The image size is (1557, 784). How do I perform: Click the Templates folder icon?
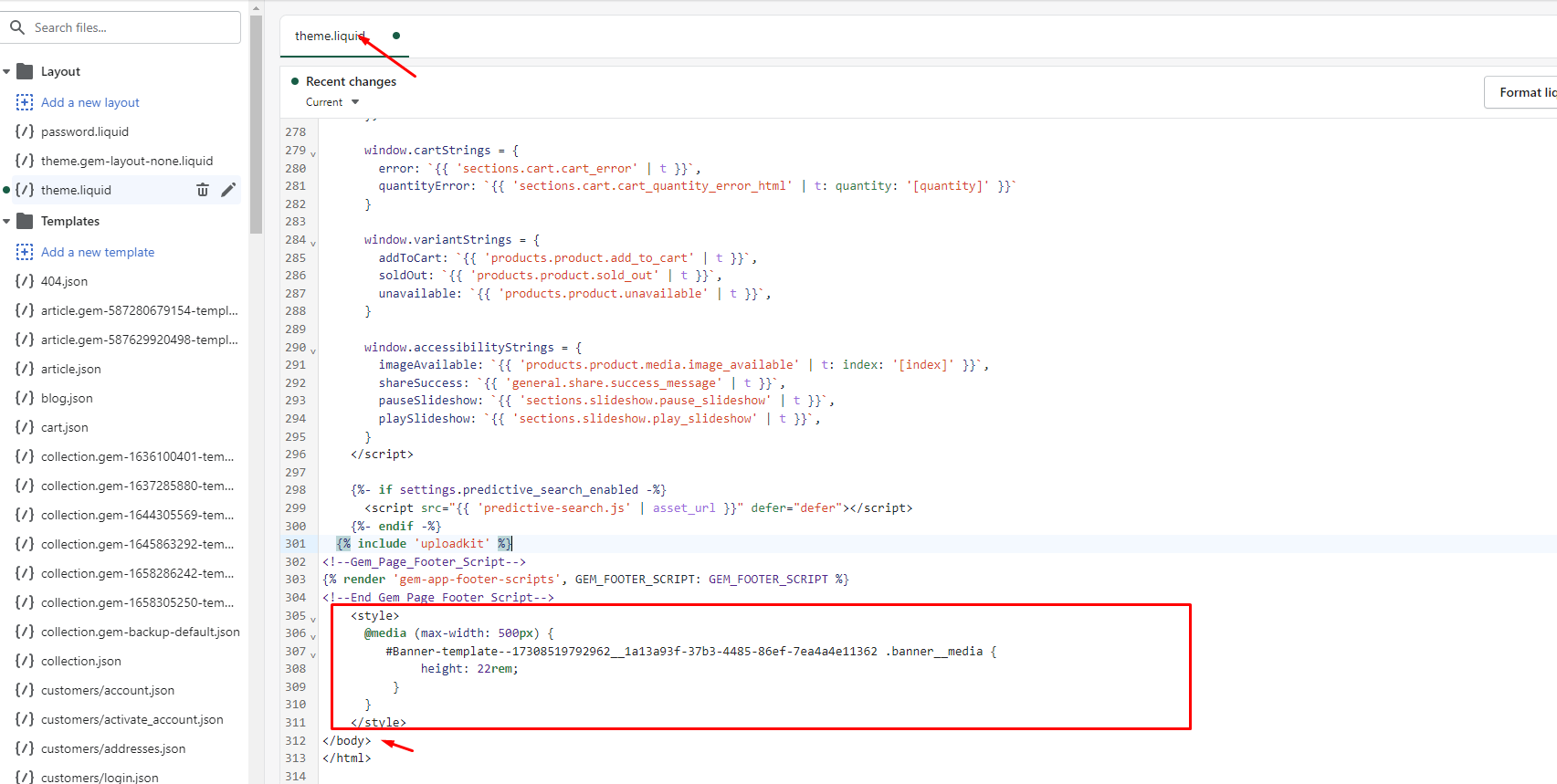(x=25, y=221)
